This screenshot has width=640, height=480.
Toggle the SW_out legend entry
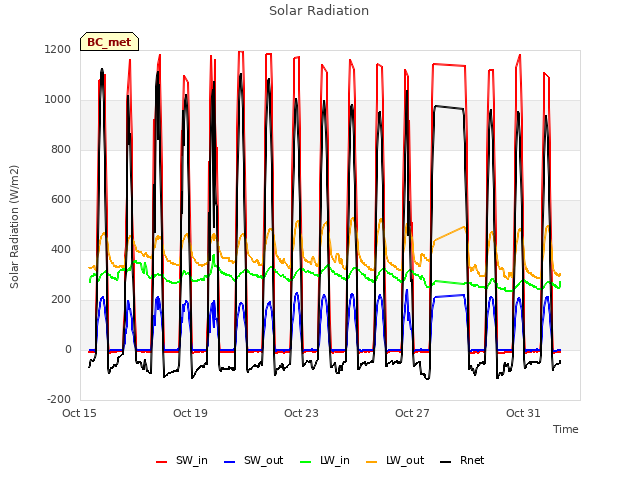click(253, 460)
